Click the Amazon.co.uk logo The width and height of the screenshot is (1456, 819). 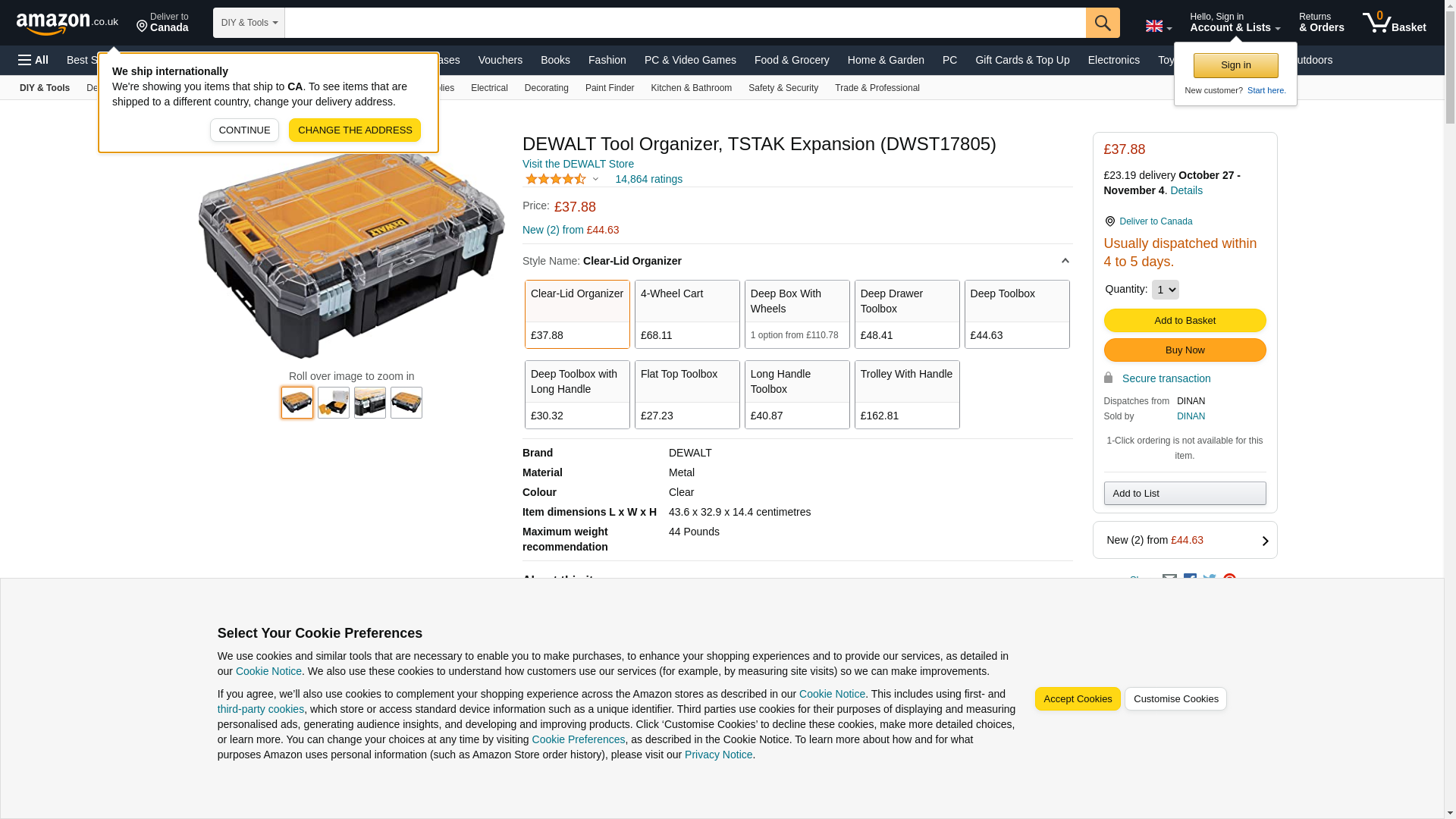(x=67, y=23)
